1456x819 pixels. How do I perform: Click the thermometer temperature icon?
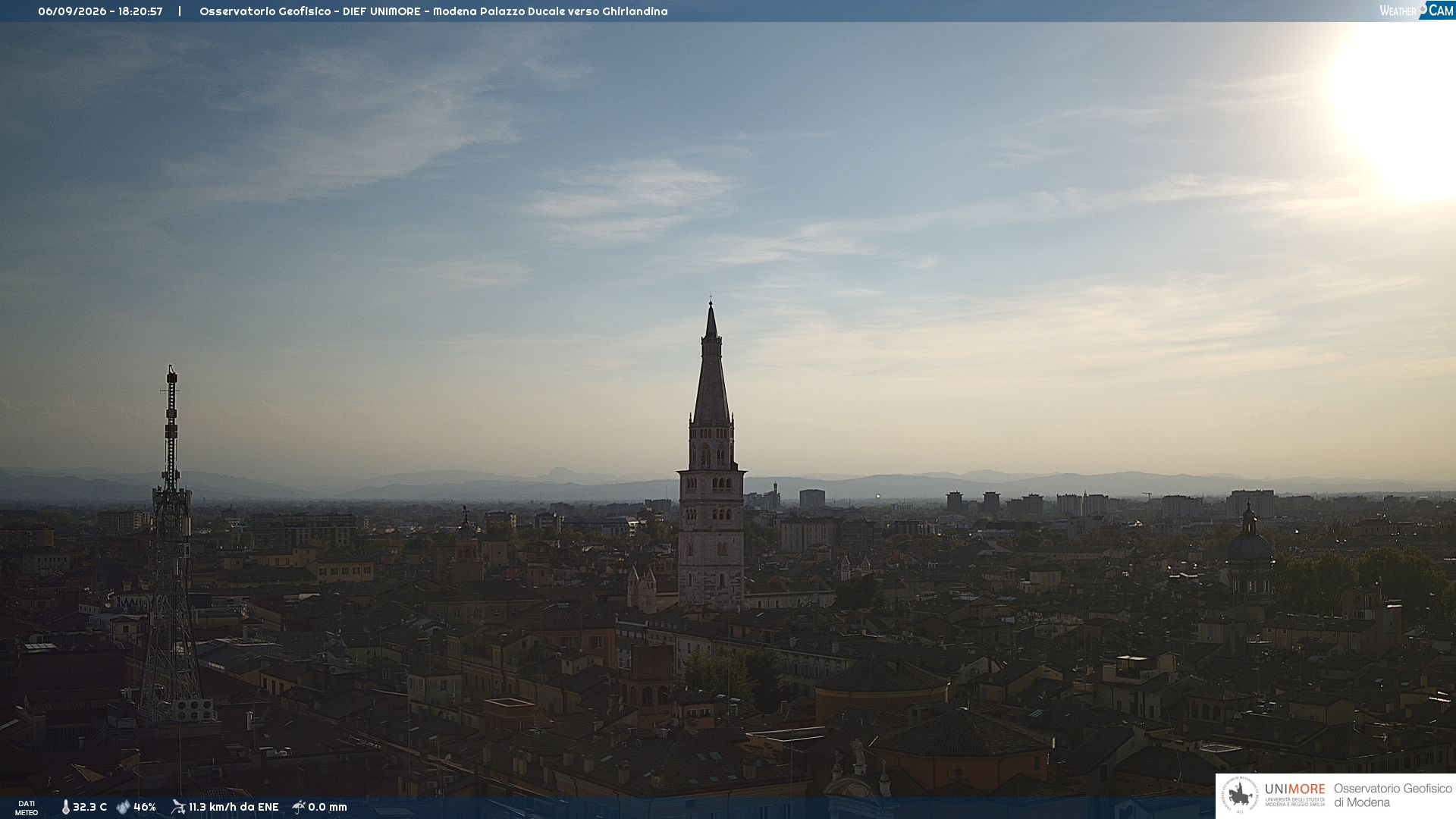(x=65, y=807)
